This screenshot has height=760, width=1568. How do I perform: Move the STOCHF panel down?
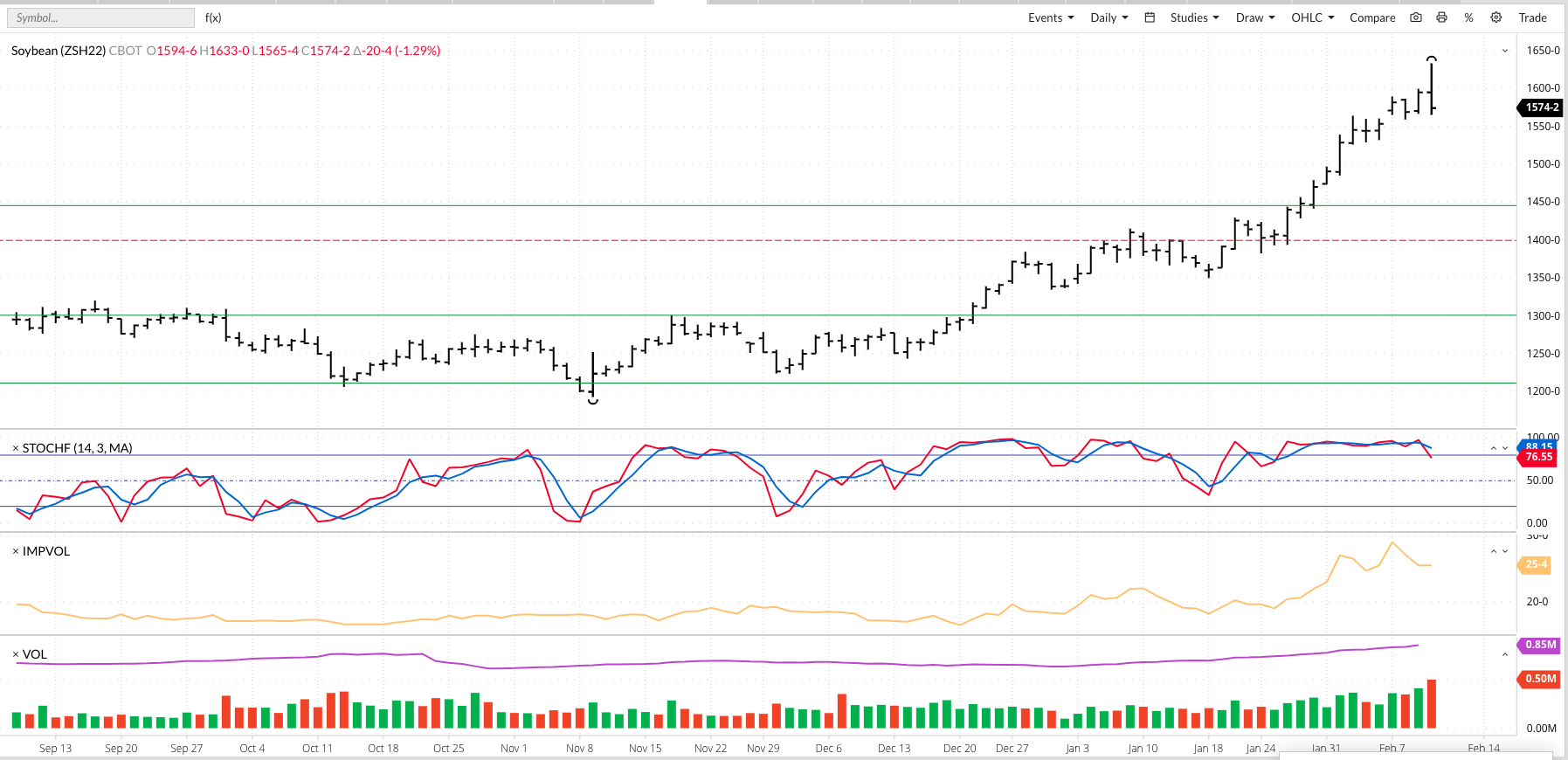[x=1505, y=448]
